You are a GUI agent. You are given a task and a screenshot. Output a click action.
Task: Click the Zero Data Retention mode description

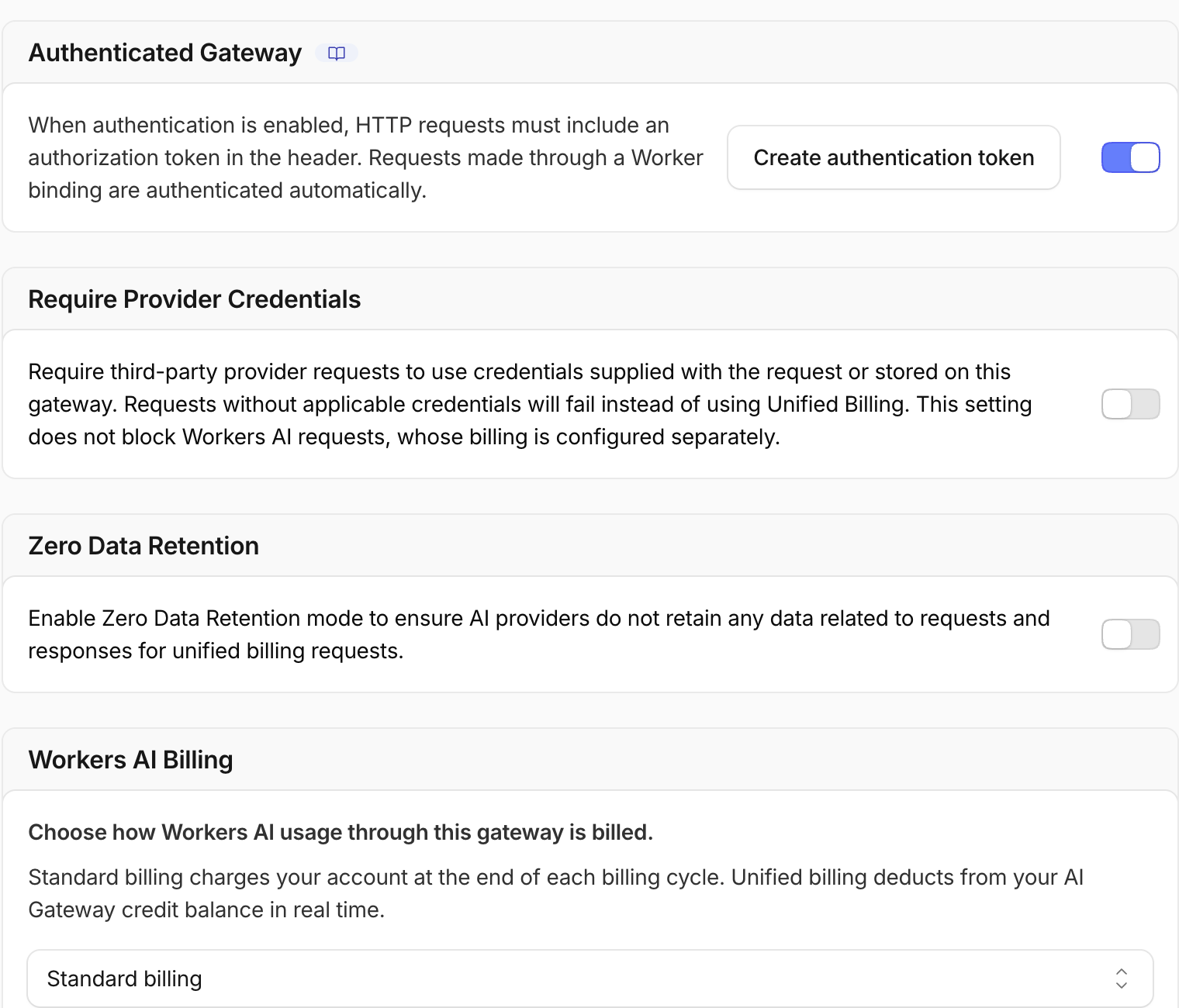pos(539,634)
